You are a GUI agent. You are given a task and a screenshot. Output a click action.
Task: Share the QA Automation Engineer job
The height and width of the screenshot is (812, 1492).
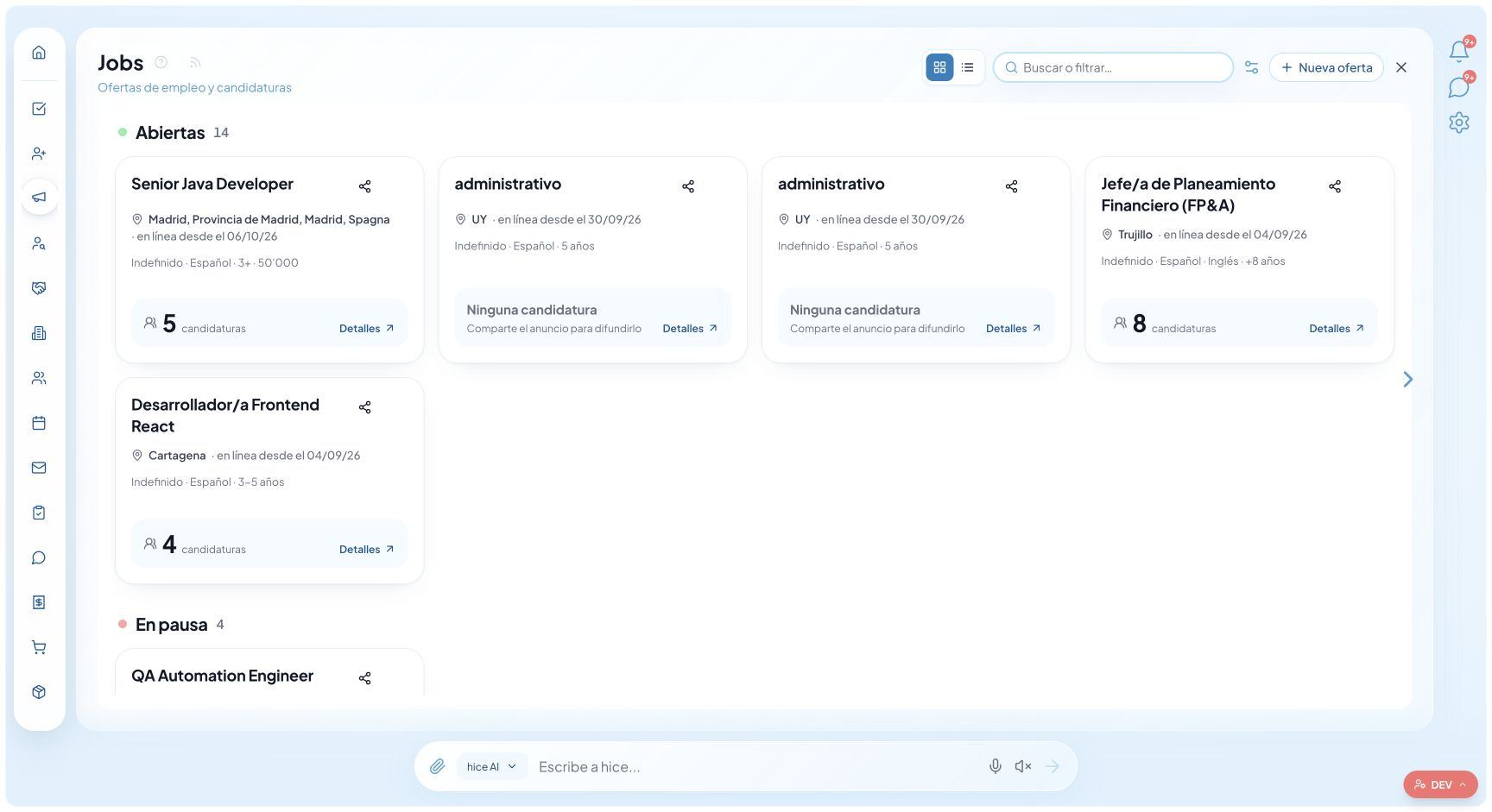point(364,678)
